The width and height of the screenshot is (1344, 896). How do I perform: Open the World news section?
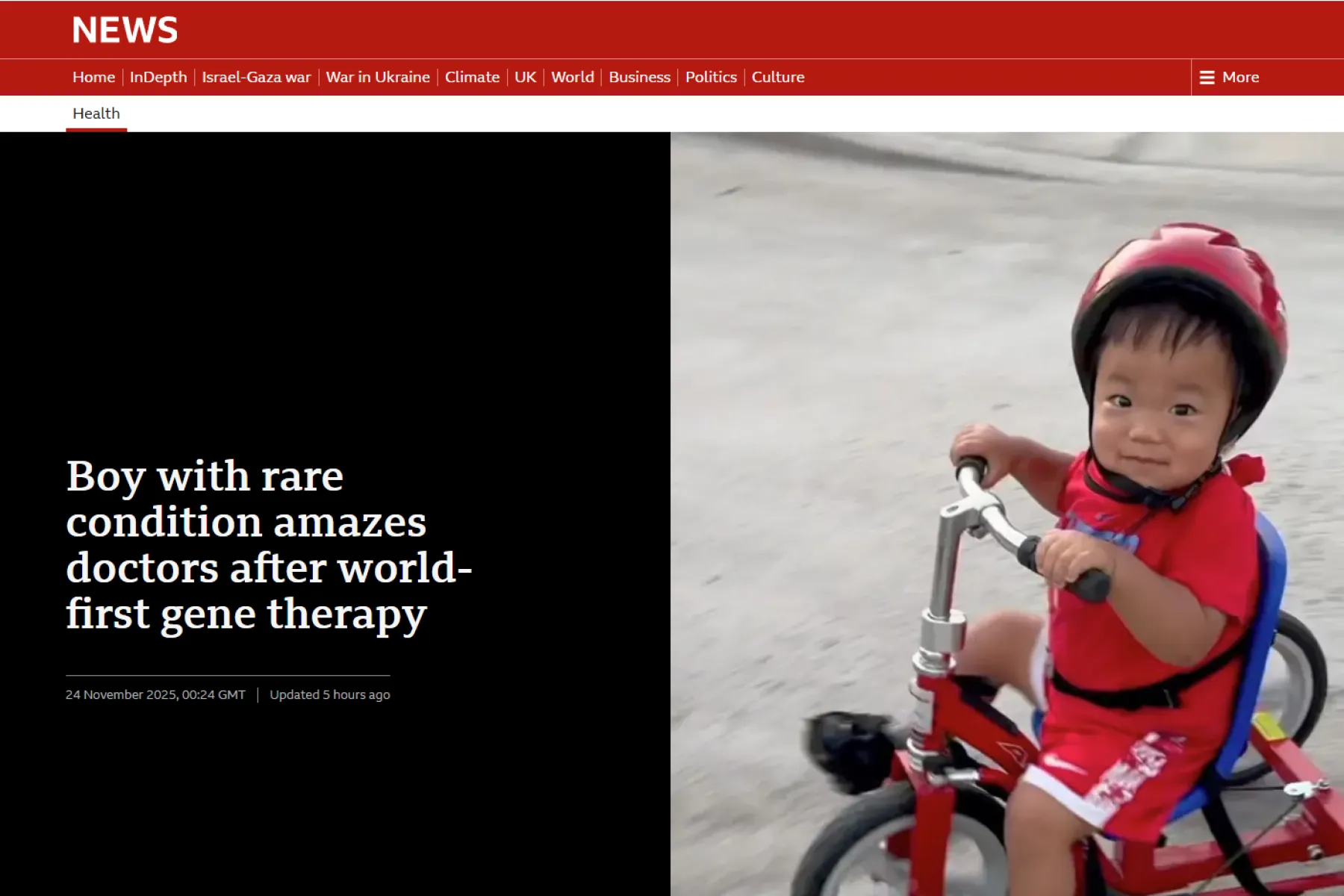pyautogui.click(x=572, y=77)
